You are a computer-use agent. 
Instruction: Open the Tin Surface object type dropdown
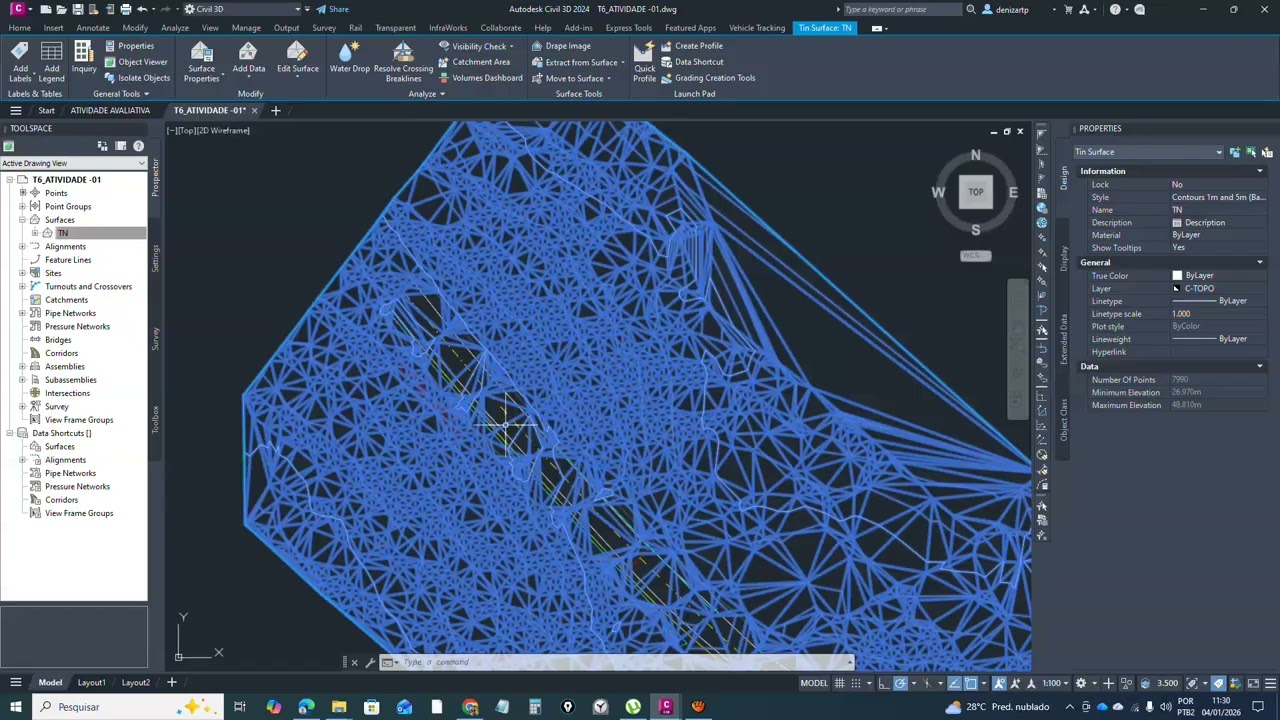pos(1148,152)
